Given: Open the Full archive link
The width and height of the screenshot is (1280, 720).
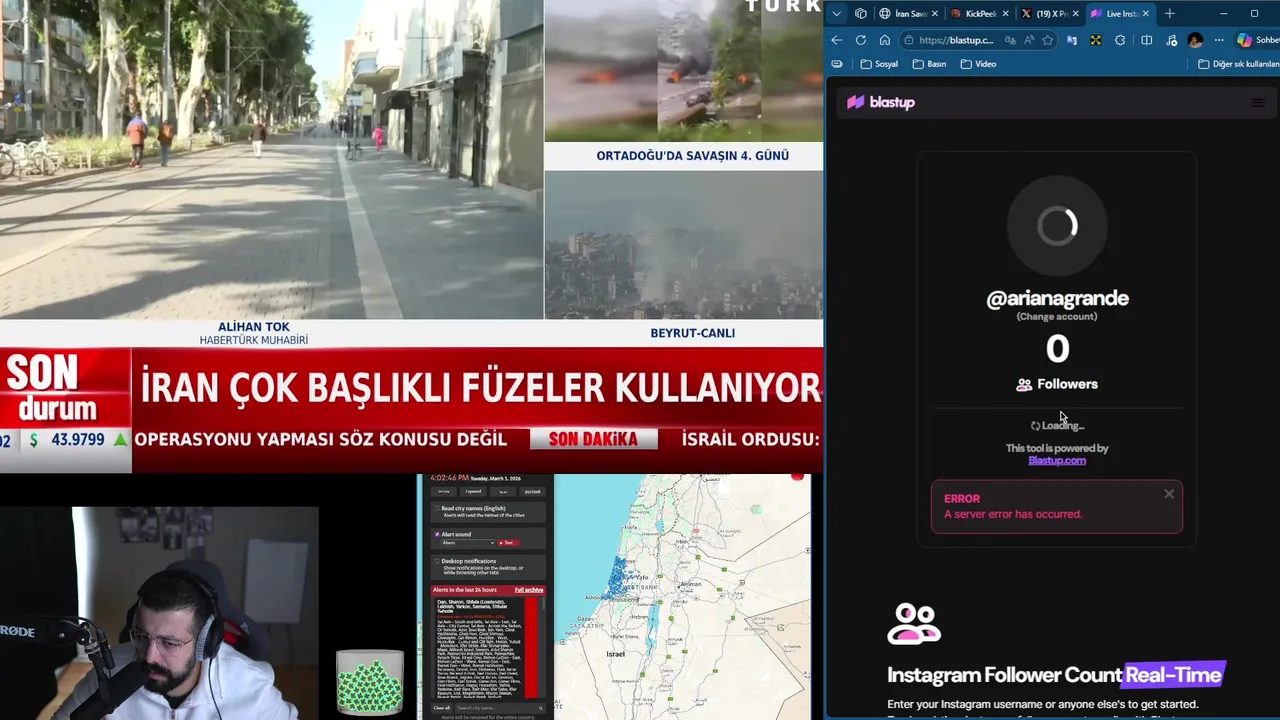Looking at the screenshot, I should 529,590.
